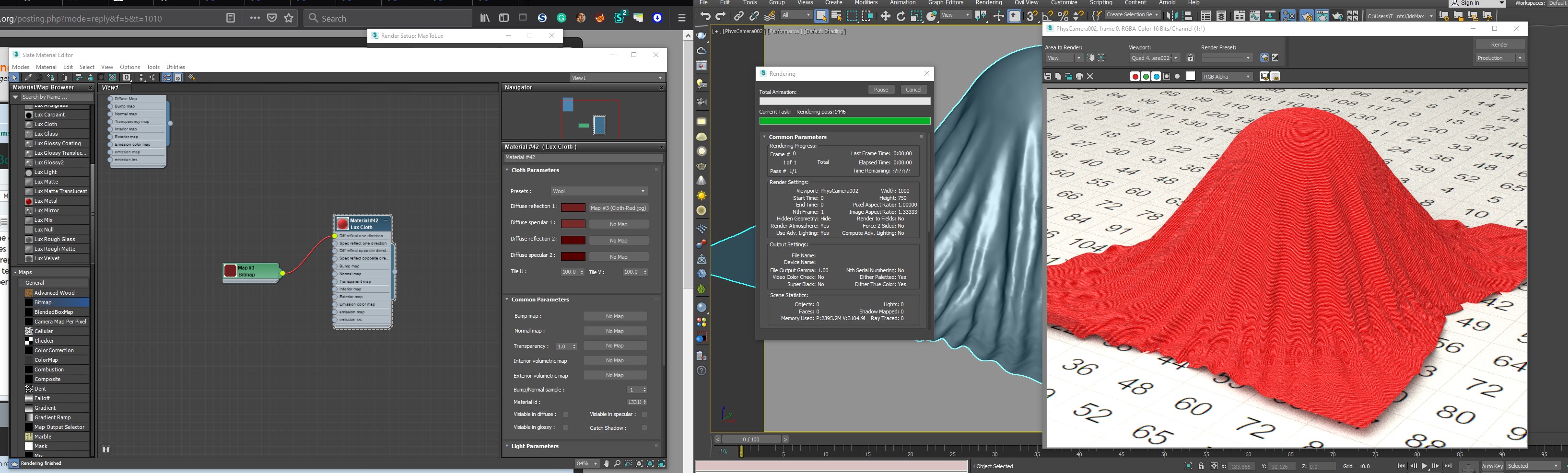Viewport: 1568px width, 473px height.
Task: Toggle Visiable in specular checkbox
Action: (x=644, y=415)
